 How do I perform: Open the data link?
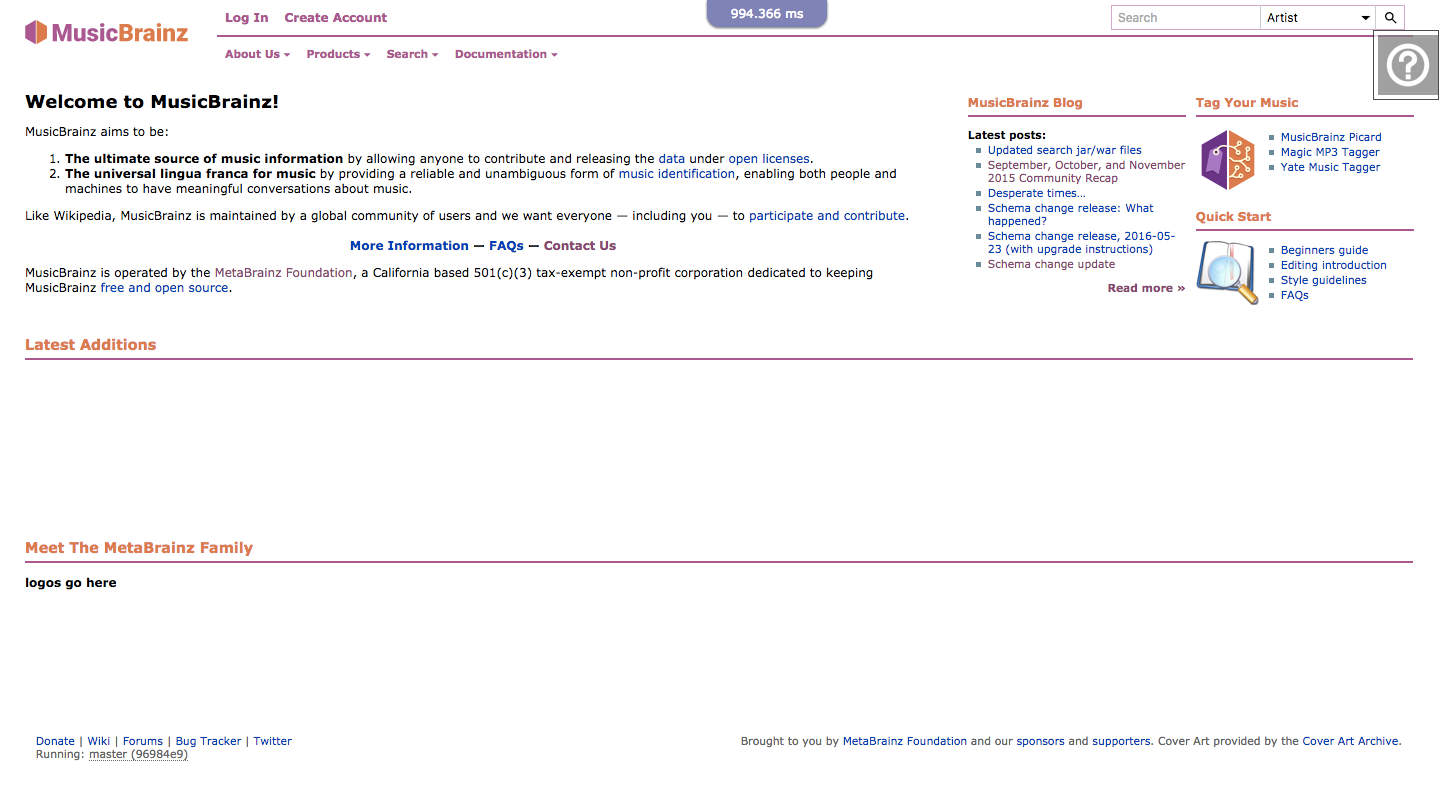tap(672, 158)
